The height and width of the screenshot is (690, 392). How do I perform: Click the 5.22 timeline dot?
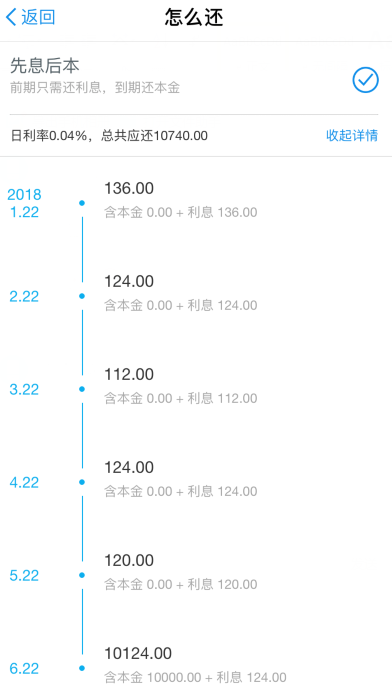tap(82, 575)
